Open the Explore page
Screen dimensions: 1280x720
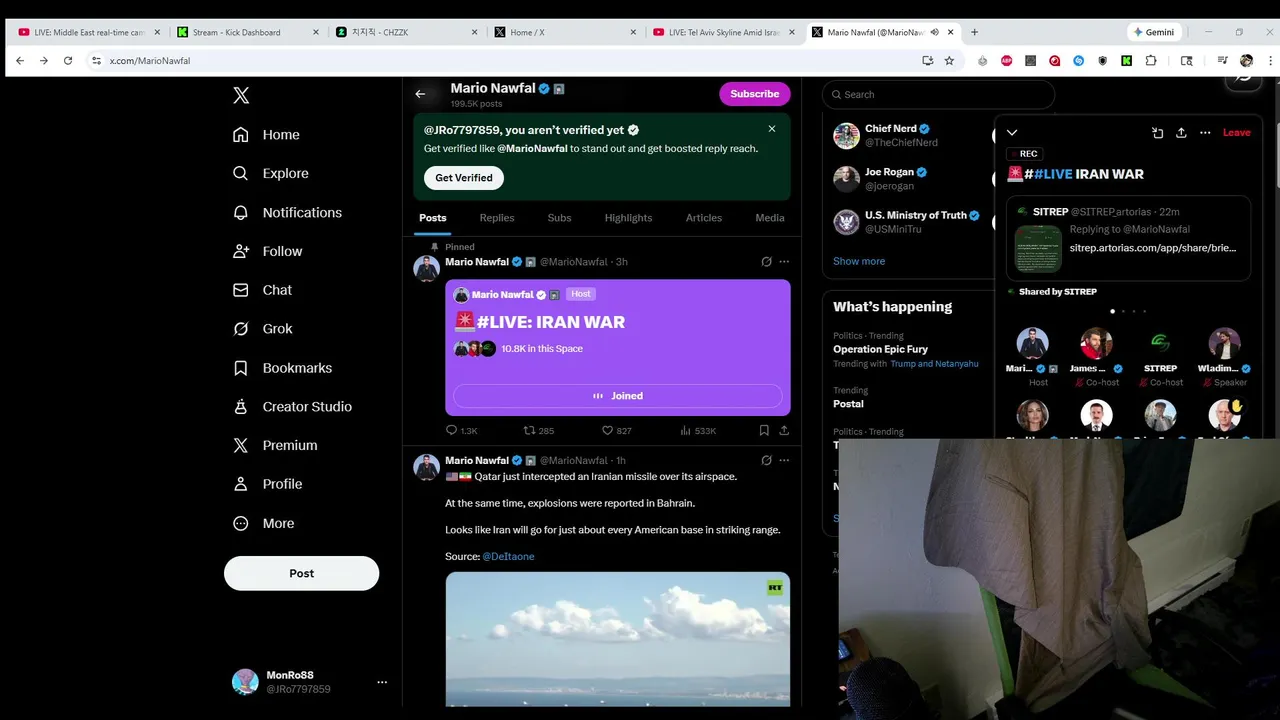pos(271,173)
